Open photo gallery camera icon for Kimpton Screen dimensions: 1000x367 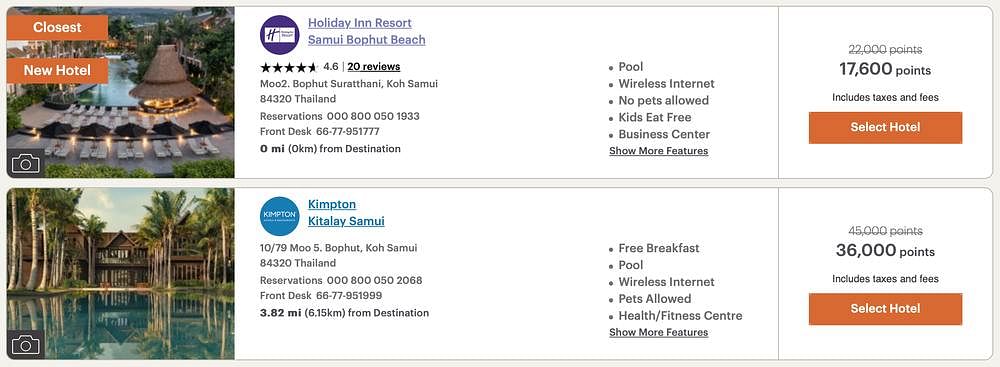(x=26, y=345)
